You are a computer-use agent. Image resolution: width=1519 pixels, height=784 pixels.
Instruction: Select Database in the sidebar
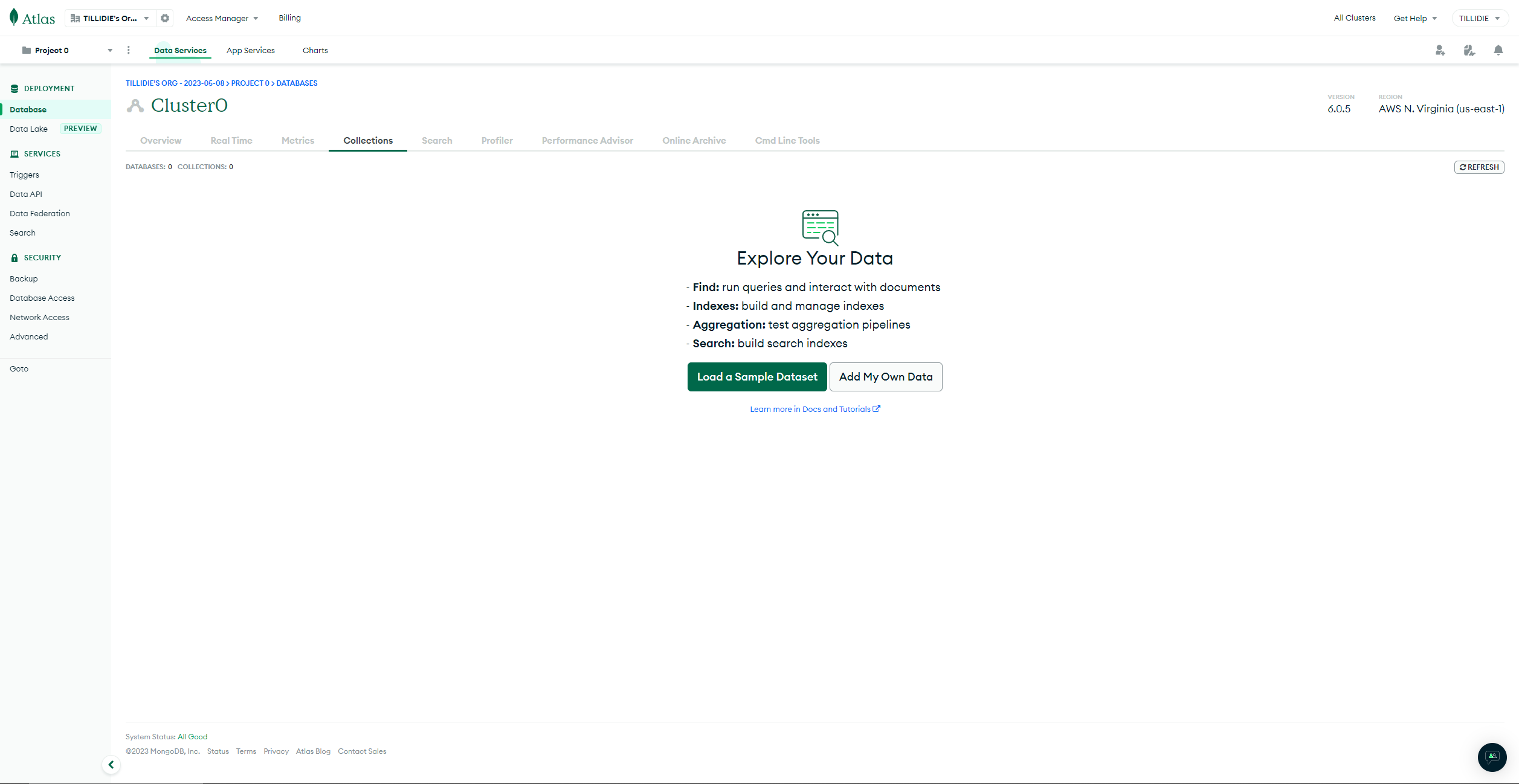coord(56,109)
